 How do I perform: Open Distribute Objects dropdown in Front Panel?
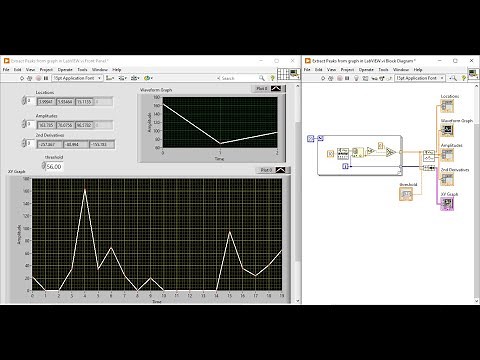tap(123, 78)
